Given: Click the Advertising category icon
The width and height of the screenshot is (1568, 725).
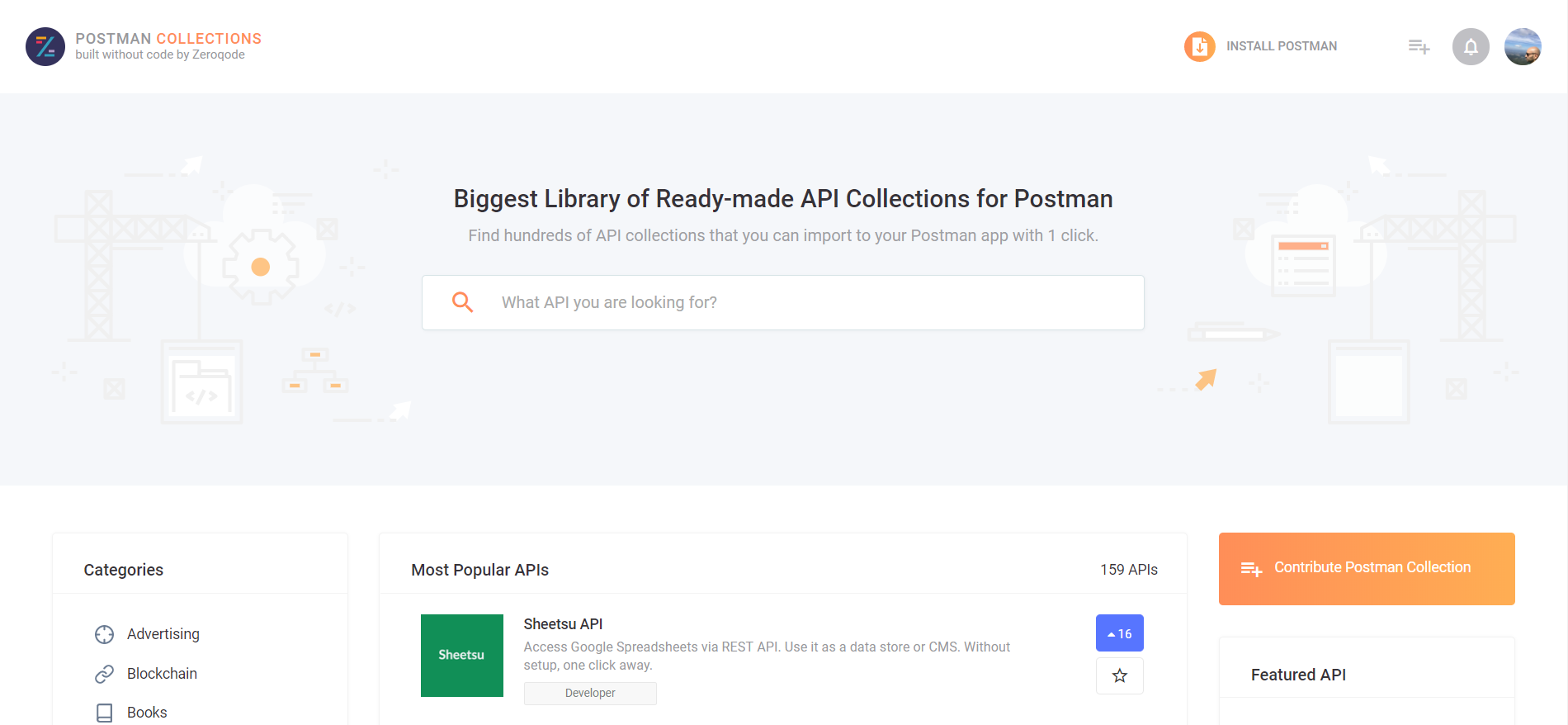Looking at the screenshot, I should pos(104,634).
